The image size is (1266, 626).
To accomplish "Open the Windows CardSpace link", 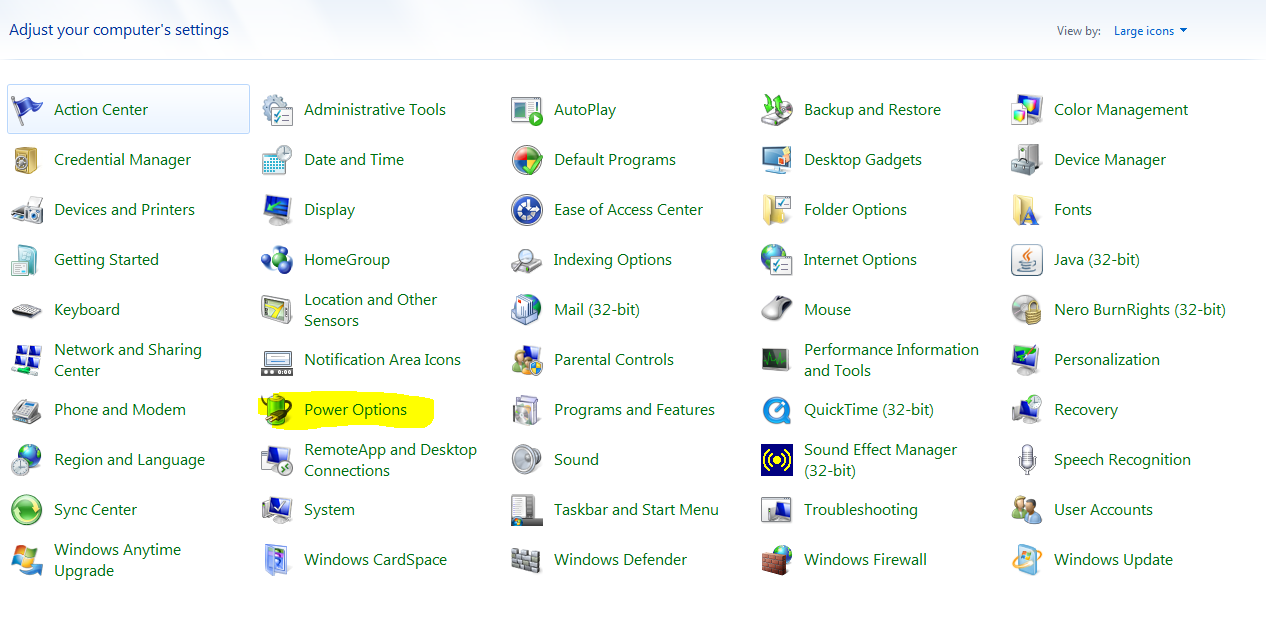I will [x=376, y=560].
